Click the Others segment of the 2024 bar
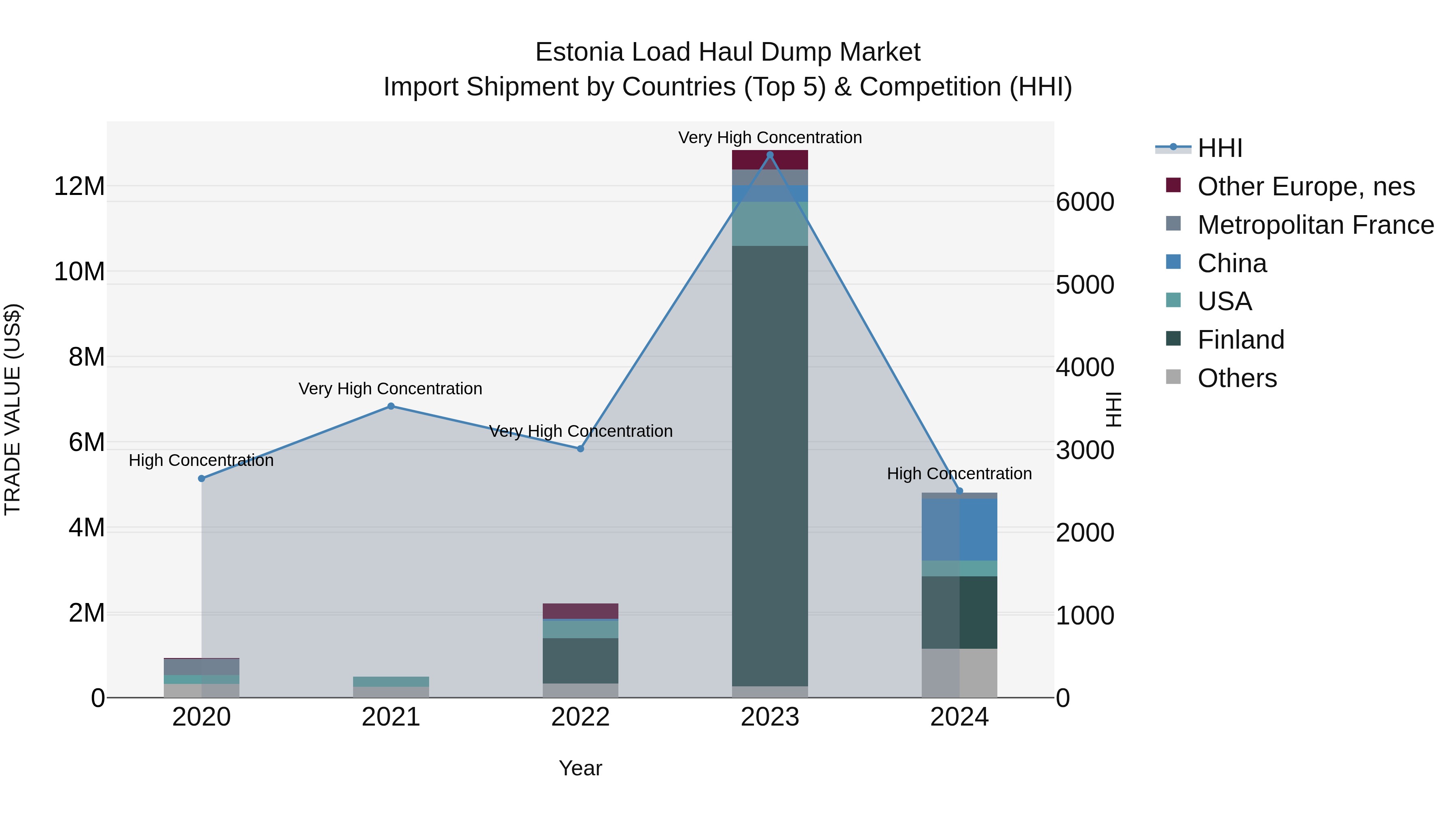 (959, 673)
